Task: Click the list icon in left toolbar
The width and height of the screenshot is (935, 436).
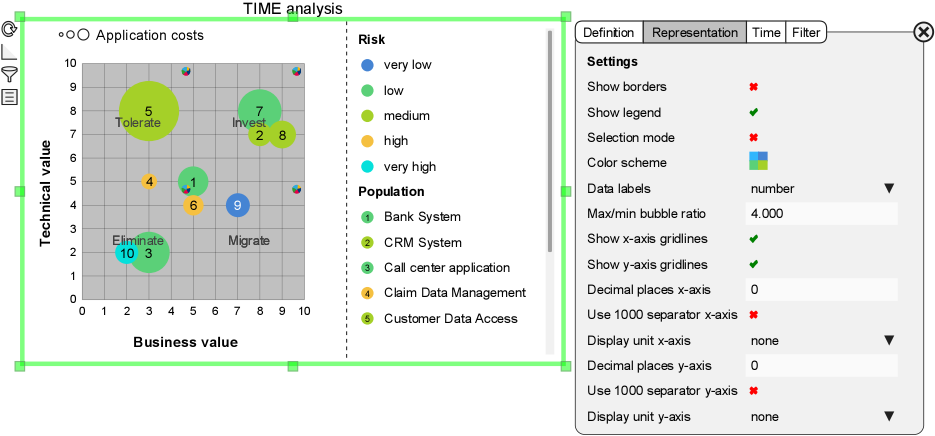Action: coord(9,97)
